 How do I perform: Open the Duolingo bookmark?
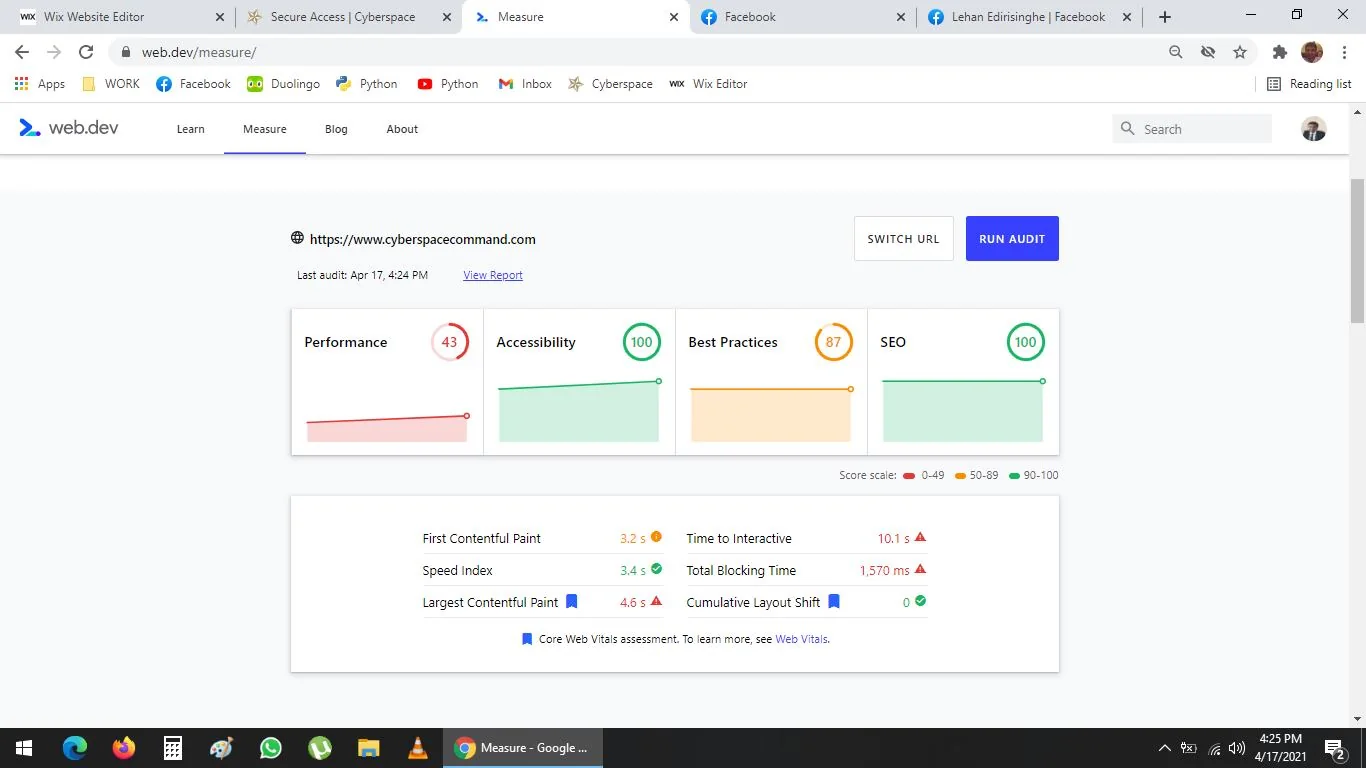pos(283,84)
